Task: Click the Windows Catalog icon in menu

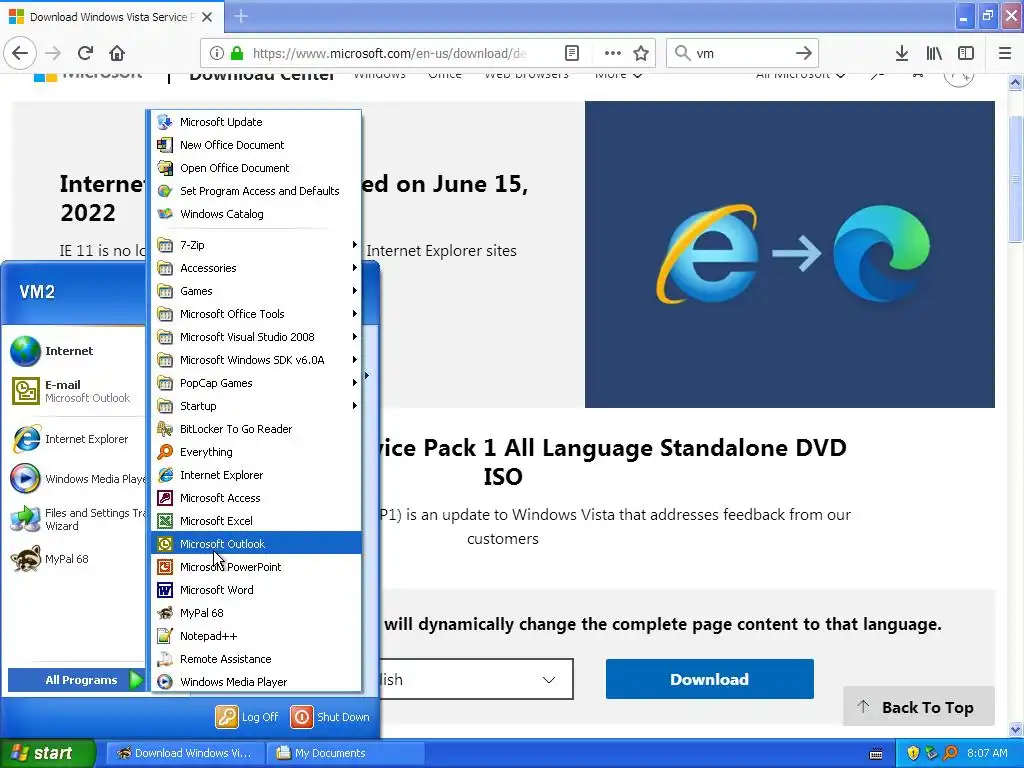Action: (165, 214)
